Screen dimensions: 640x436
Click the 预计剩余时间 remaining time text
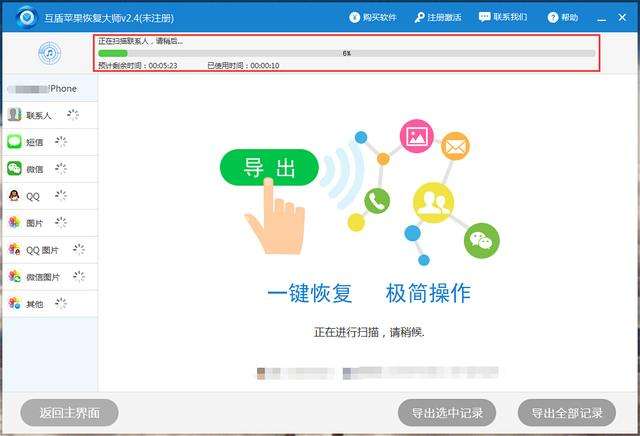pyautogui.click(x=138, y=65)
